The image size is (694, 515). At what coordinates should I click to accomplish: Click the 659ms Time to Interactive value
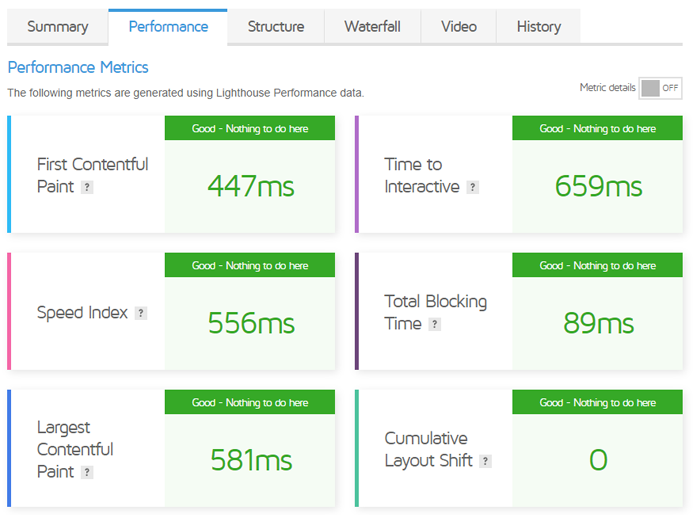(x=598, y=186)
